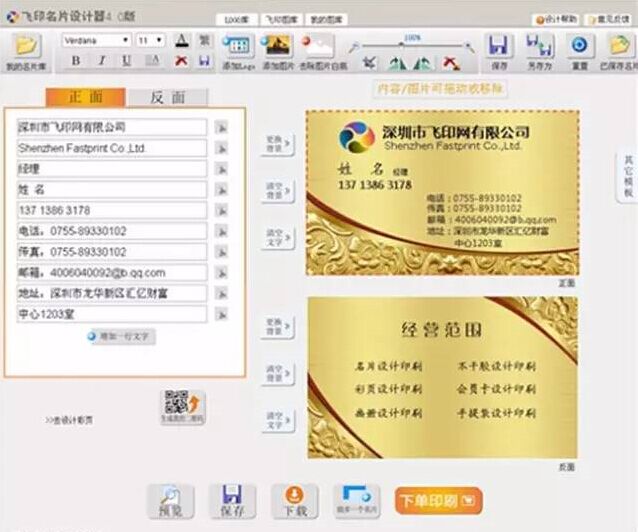Click the 设计帮助 button at top right
This screenshot has height=532, width=638.
pos(556,19)
